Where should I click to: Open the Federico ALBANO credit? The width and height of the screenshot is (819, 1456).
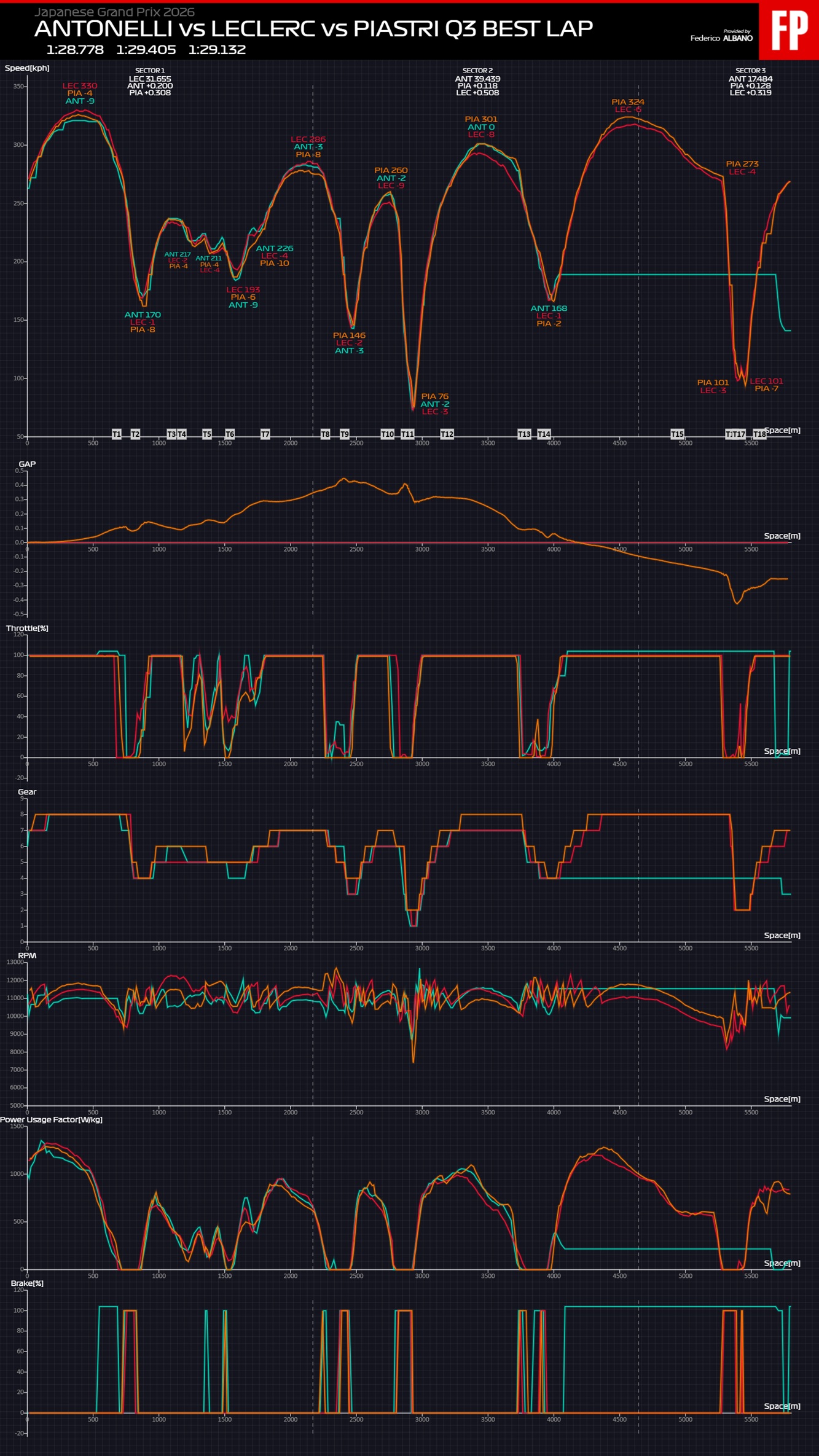[x=721, y=38]
